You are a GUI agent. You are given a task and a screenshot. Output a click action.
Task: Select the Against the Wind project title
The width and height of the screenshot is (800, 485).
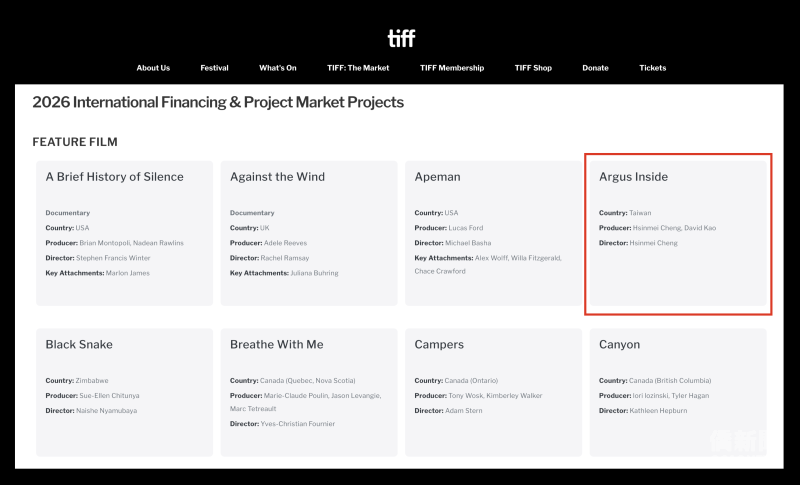click(278, 177)
